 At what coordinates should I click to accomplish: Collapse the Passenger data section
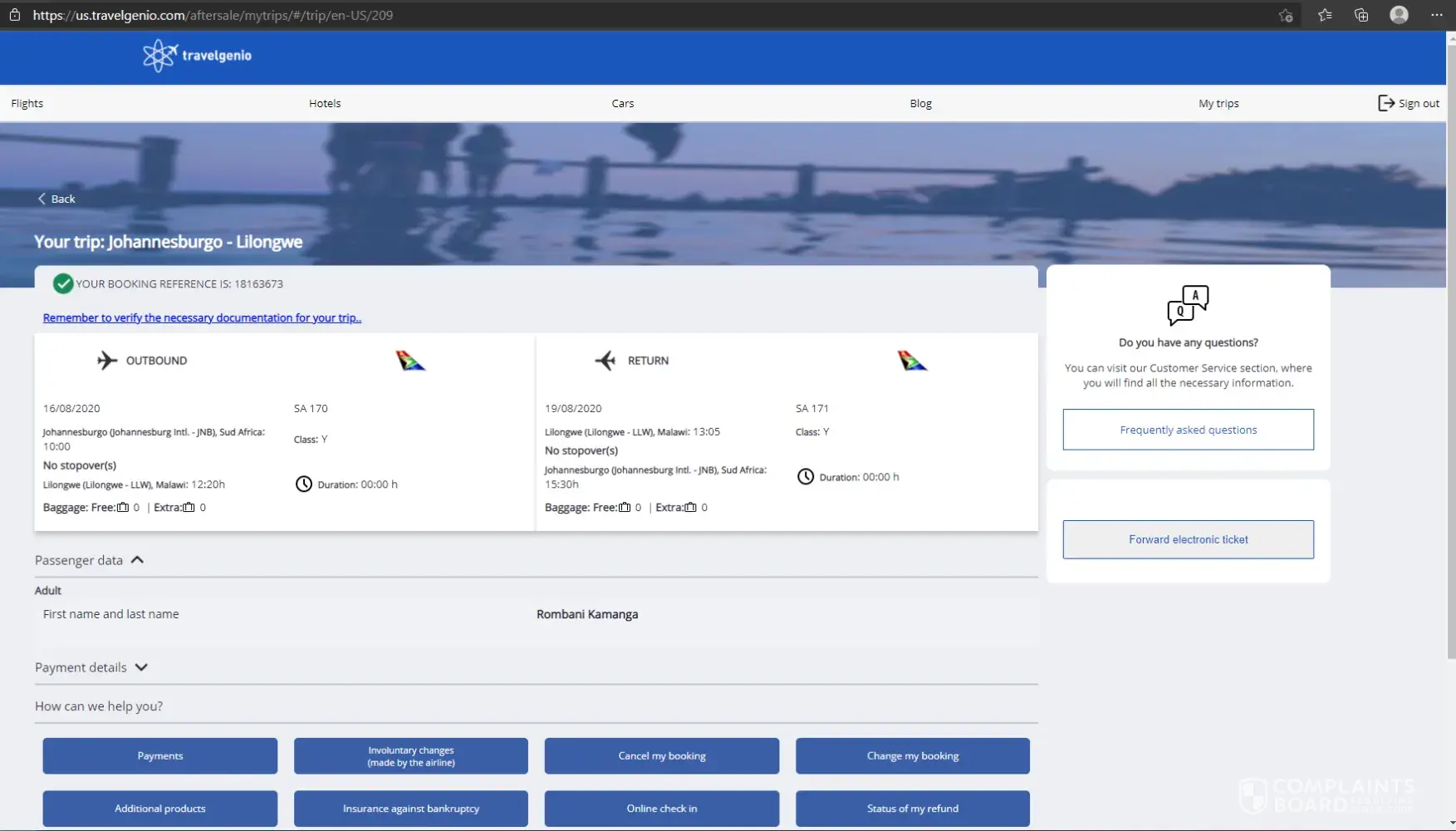(138, 560)
